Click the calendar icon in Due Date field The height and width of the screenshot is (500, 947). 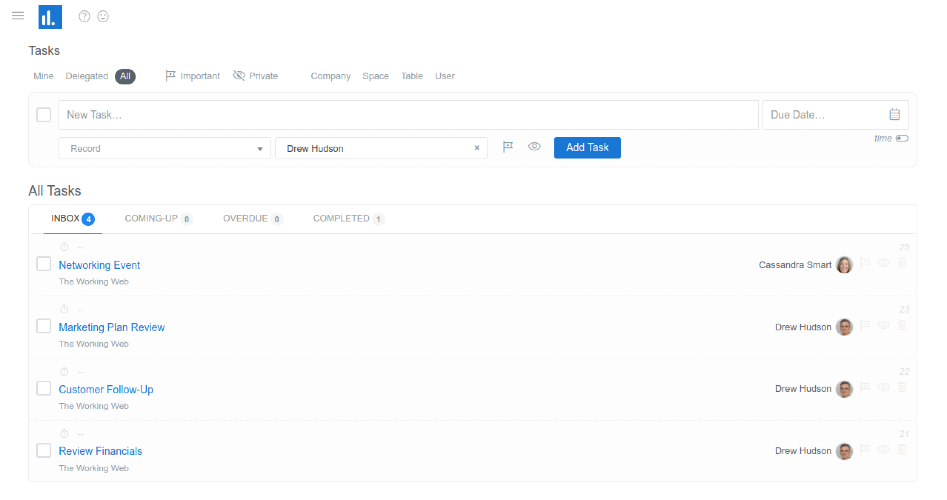894,114
